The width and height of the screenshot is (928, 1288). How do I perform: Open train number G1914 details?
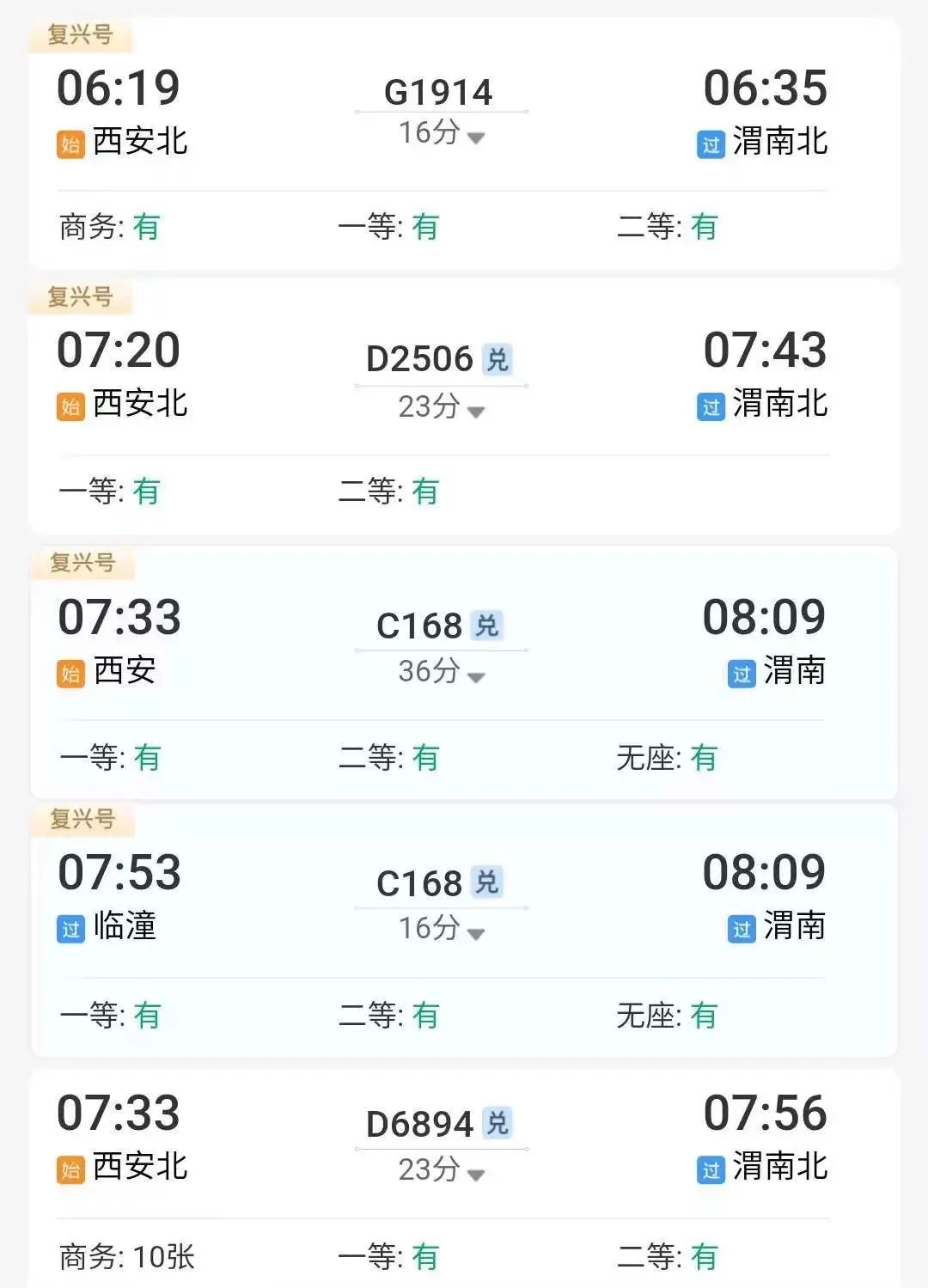point(438,92)
